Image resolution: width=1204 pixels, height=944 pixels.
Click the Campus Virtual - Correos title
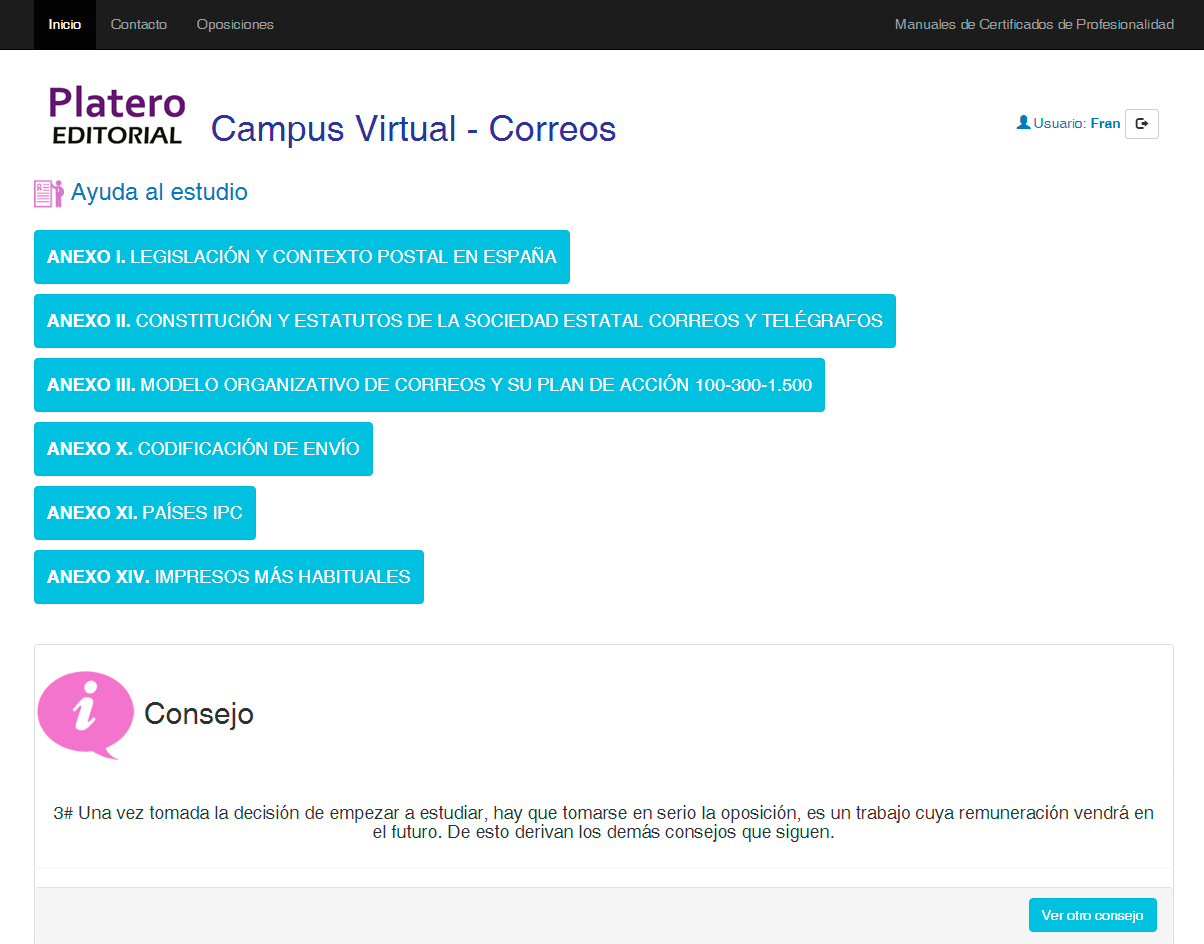coord(414,129)
